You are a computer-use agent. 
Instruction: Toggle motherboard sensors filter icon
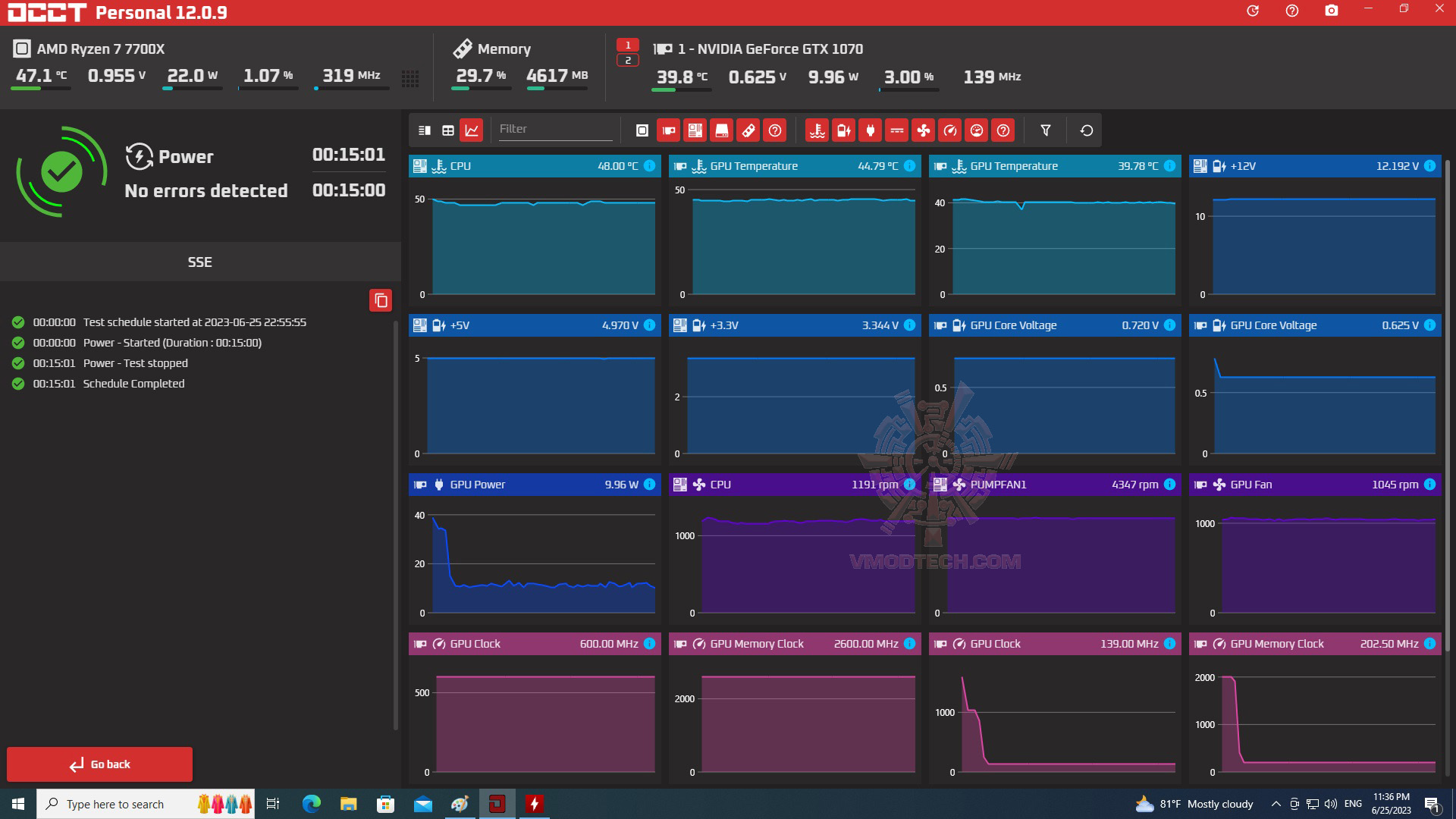[x=695, y=130]
